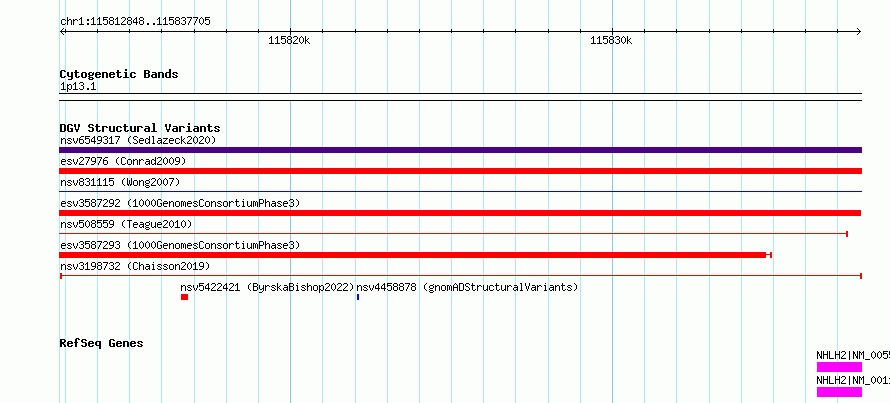The image size is (890, 403).
Task: Click the red esv3587292 variant bar
Action: pyautogui.click(x=460, y=213)
